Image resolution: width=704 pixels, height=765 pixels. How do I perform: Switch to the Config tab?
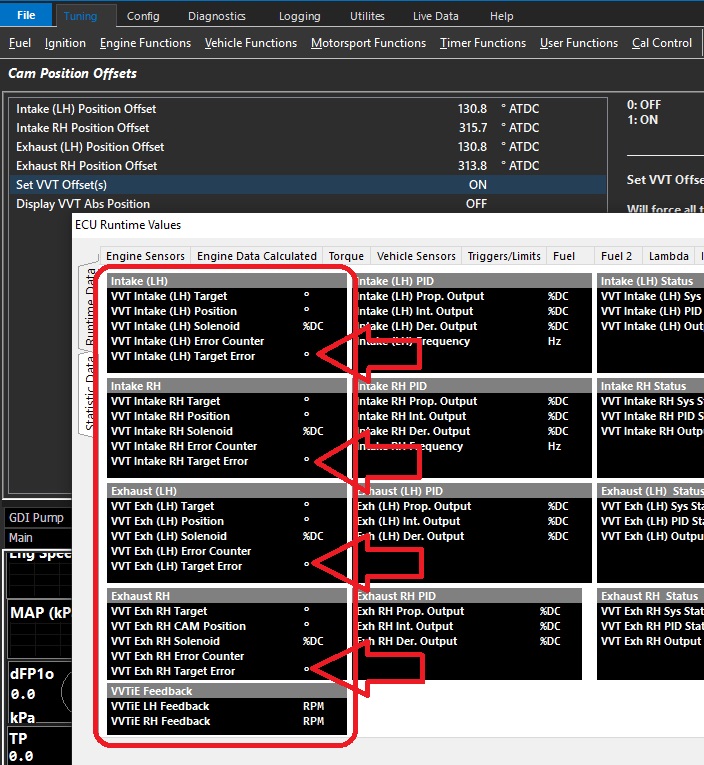click(143, 16)
